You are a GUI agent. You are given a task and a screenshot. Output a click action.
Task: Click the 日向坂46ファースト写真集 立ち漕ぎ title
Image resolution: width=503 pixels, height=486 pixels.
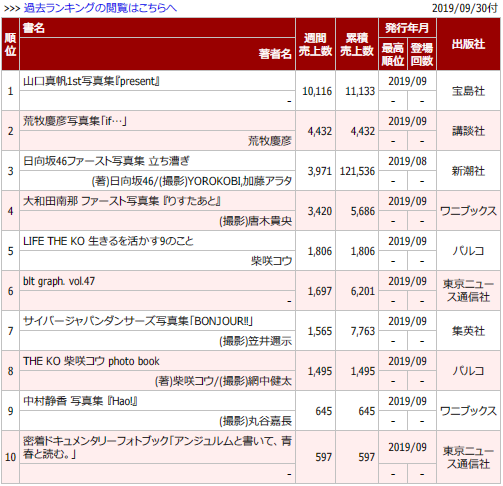coord(106,161)
